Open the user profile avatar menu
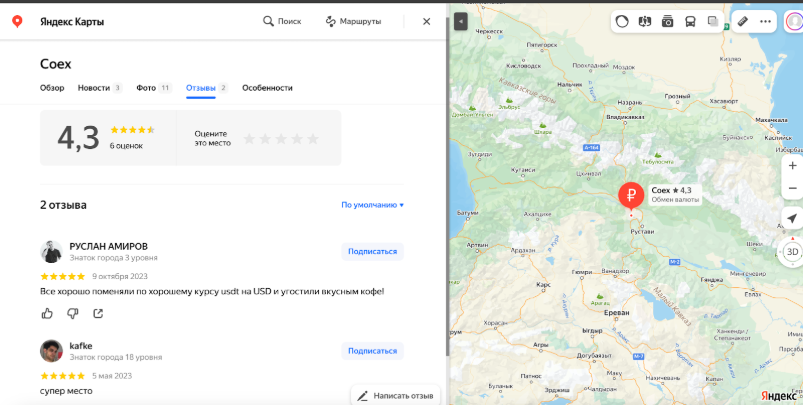 795,22
